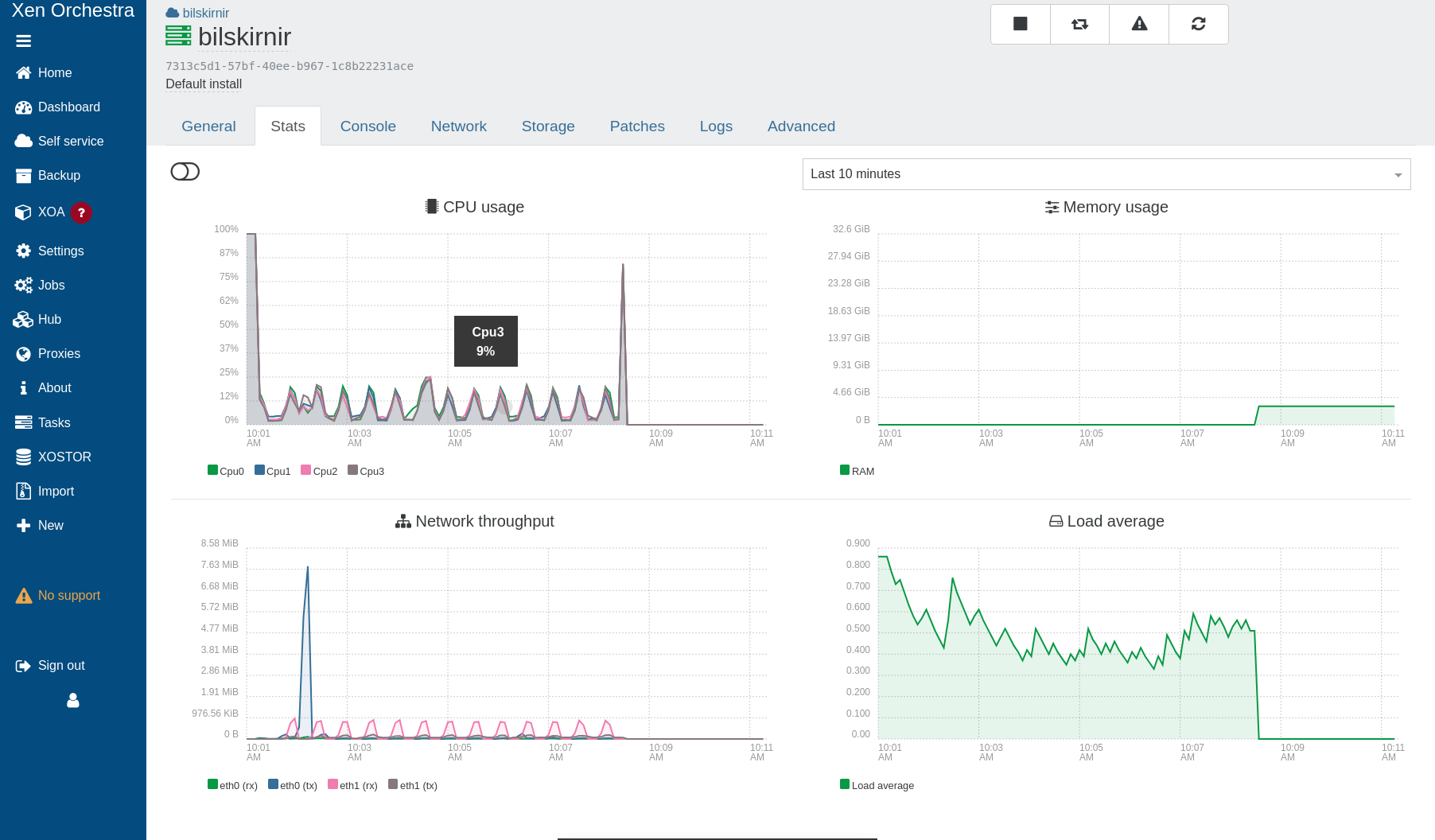Open the Last 10 minutes time range dropdown
Screen dimensions: 1435x840
point(1106,174)
